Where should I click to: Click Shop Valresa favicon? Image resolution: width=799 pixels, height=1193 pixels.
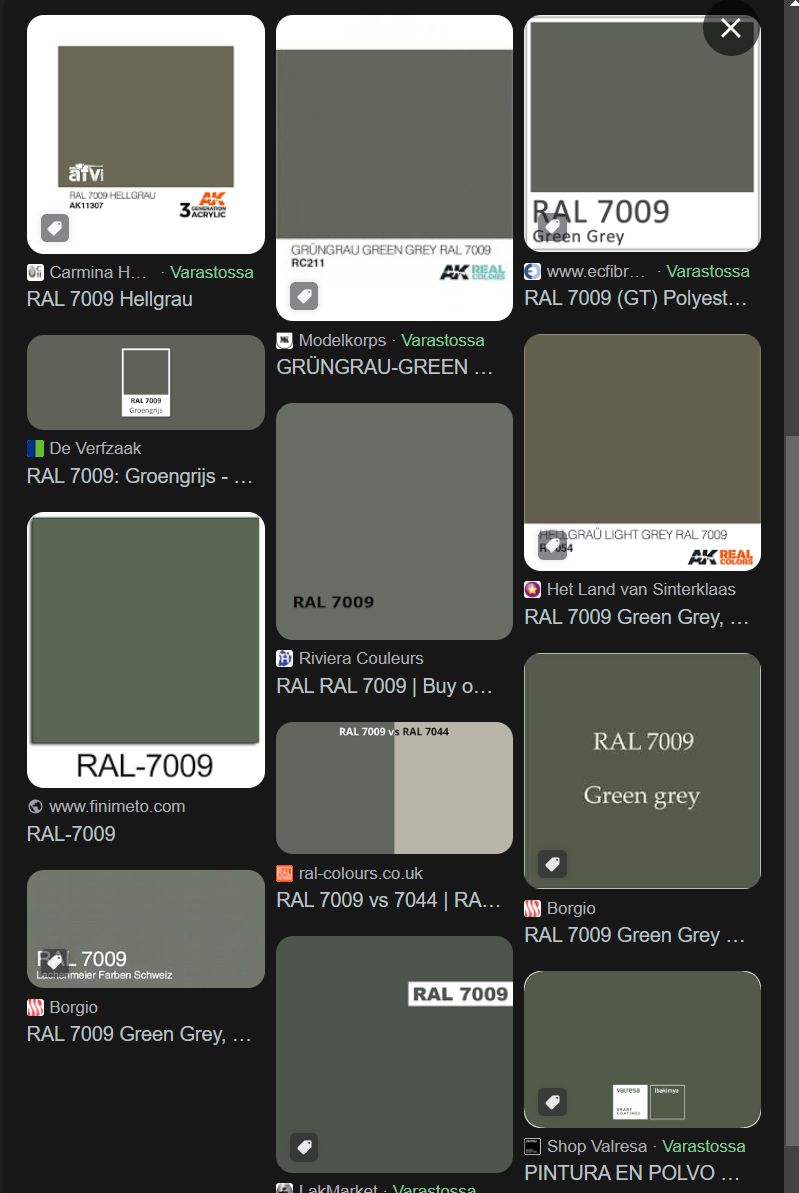coord(532,1146)
